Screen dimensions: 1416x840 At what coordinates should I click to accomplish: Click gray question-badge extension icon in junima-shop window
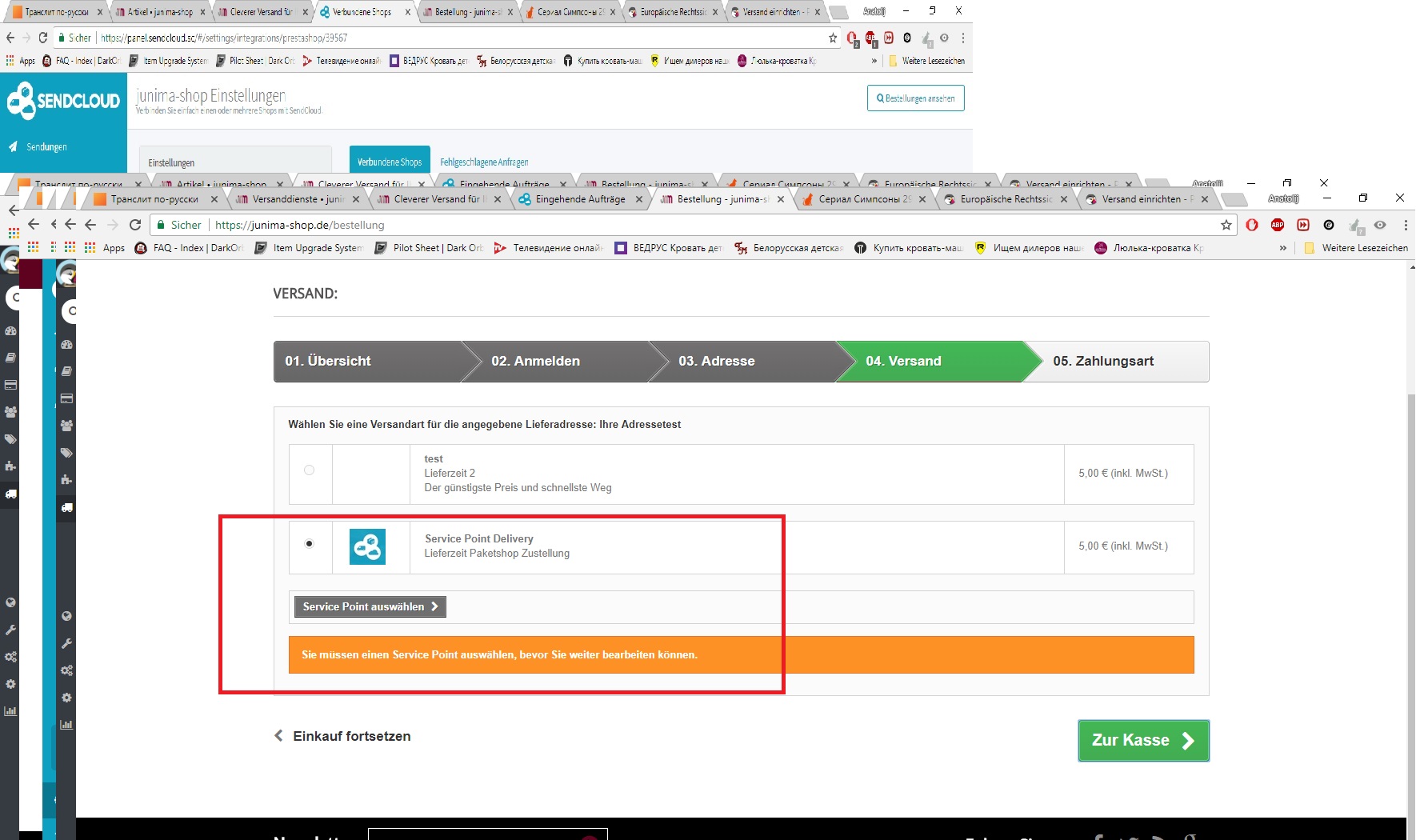point(1355,226)
